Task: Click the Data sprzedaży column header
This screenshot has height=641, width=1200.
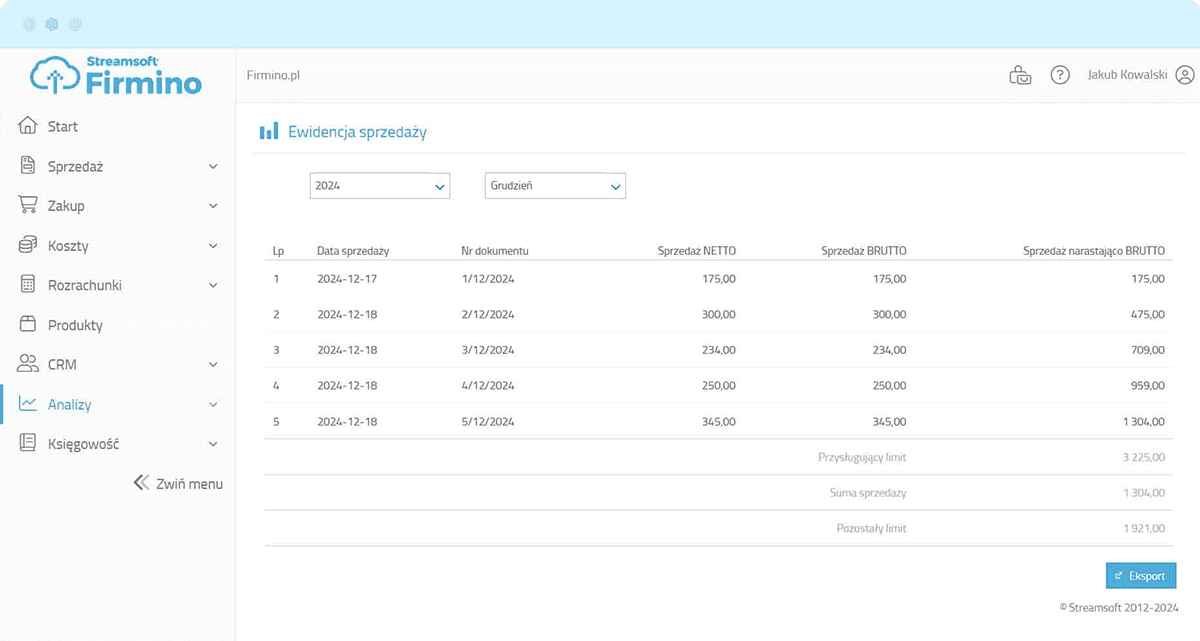Action: click(353, 251)
